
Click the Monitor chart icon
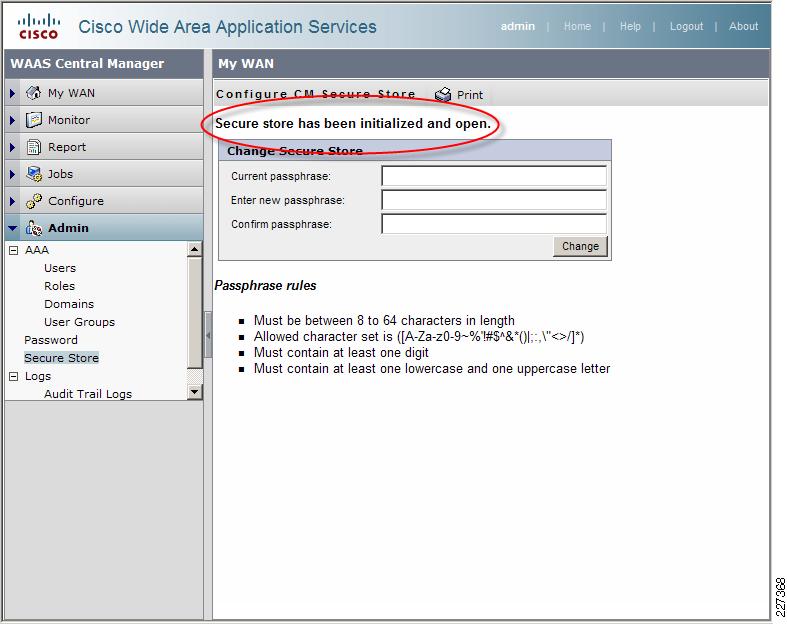point(34,120)
